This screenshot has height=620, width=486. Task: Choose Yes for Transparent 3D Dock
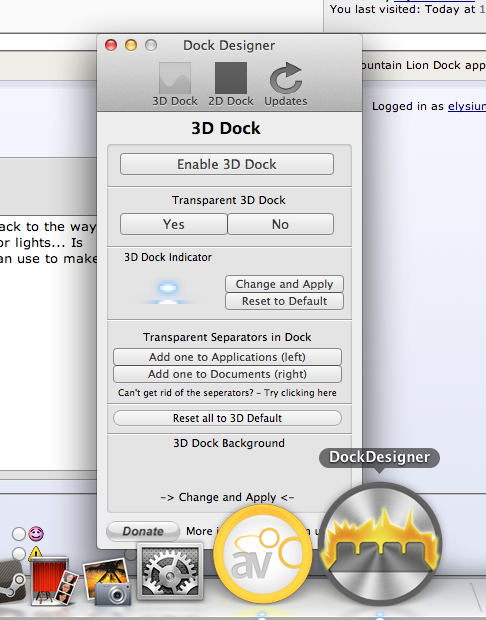[174, 224]
